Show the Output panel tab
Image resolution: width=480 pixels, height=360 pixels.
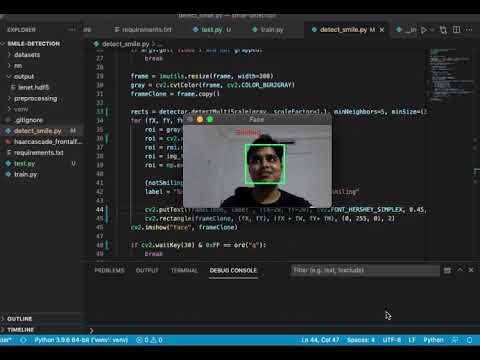(x=147, y=270)
